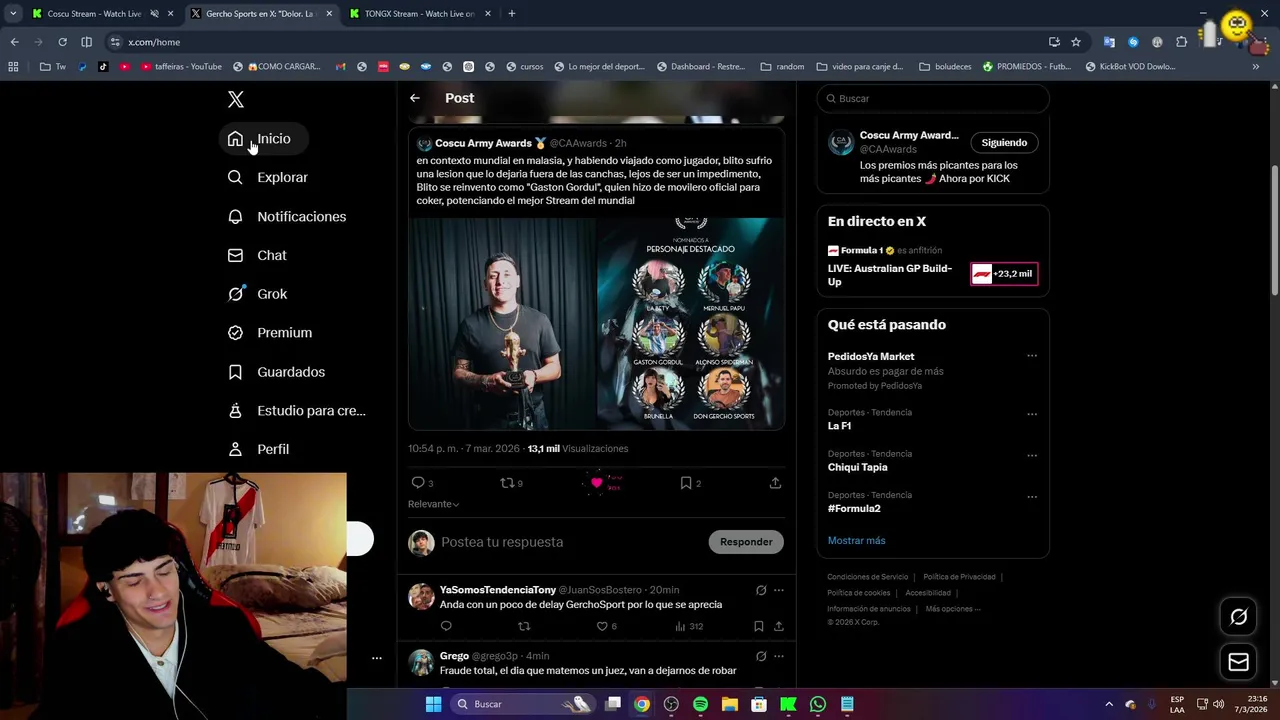1280x720 pixels.
Task: Open the nominees Personaje Destacado image
Action: click(x=691, y=324)
